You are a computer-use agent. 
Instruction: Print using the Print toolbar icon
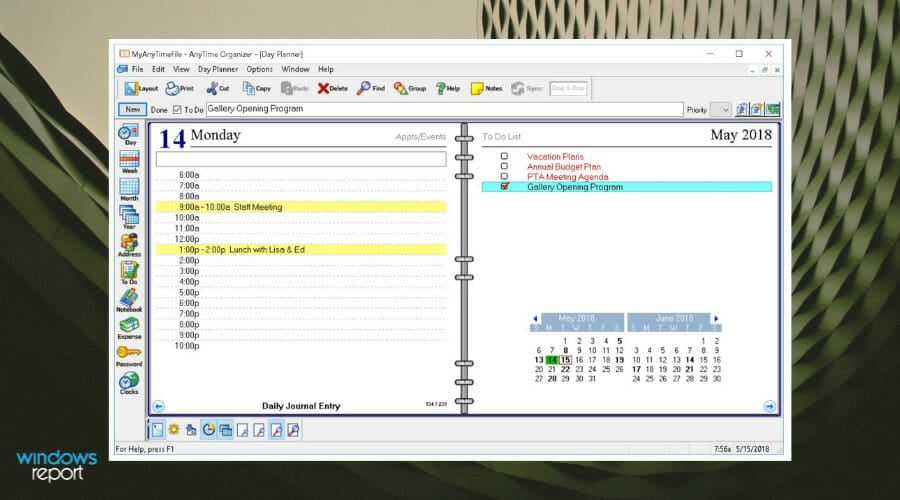[180, 88]
